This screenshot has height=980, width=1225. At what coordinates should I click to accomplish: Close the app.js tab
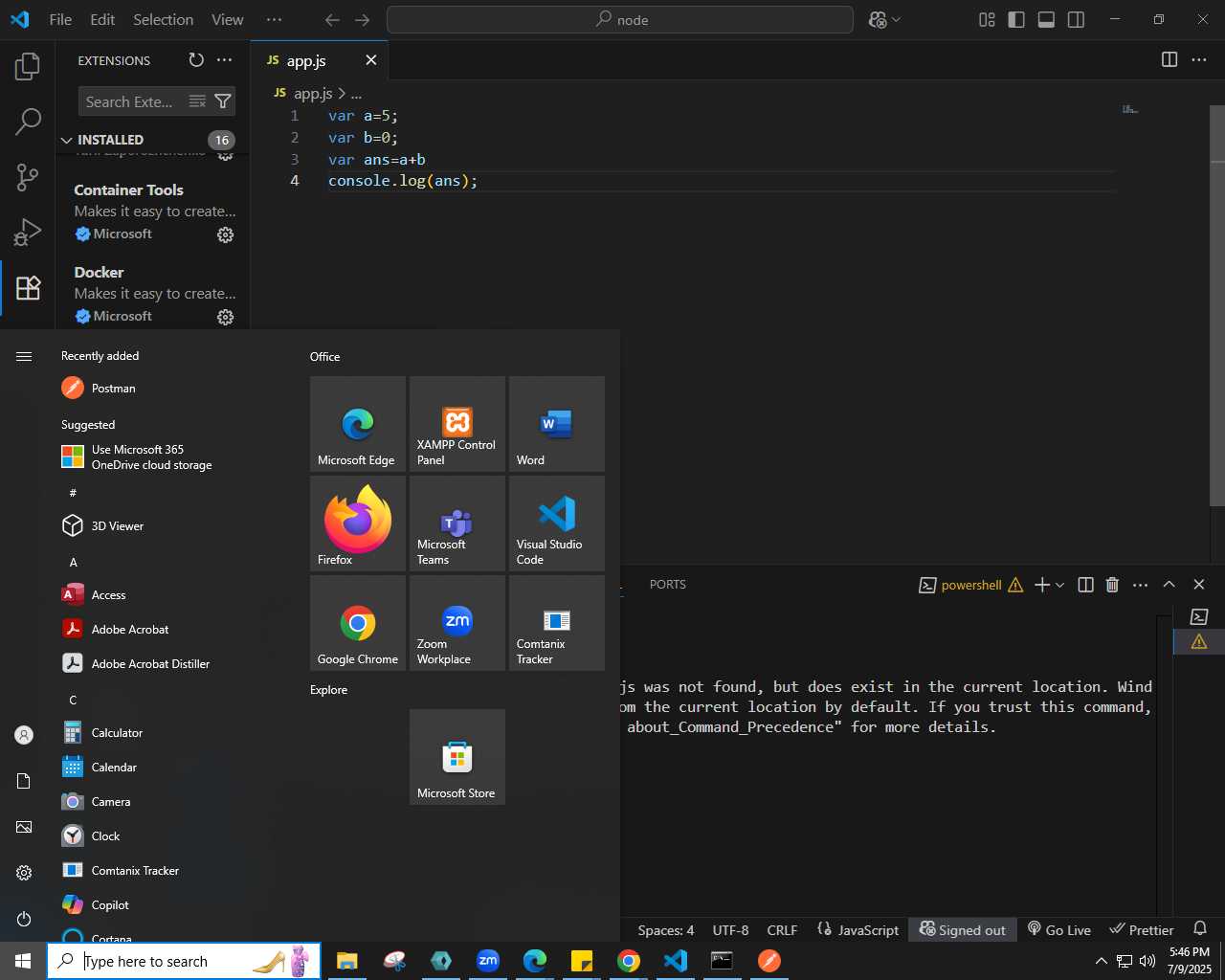(371, 60)
